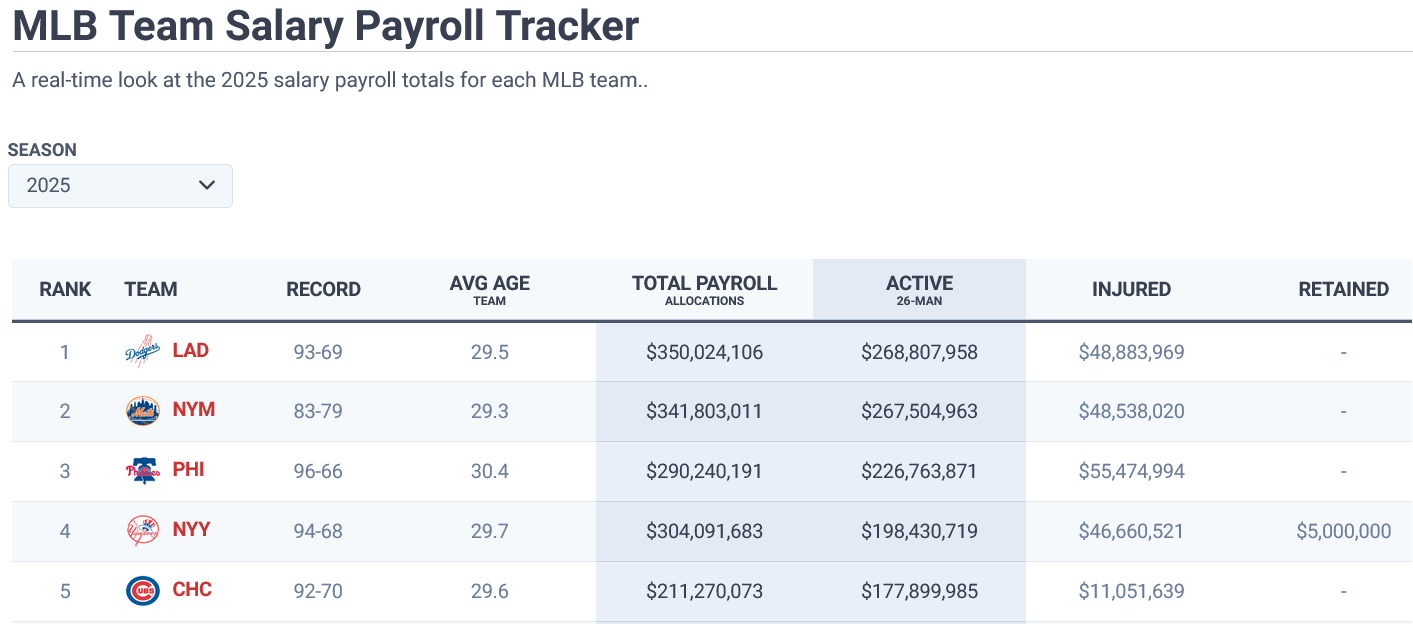Screen dimensions: 1413x624
Task: Select the PHI record 96-66
Action: pyautogui.click(x=318, y=471)
